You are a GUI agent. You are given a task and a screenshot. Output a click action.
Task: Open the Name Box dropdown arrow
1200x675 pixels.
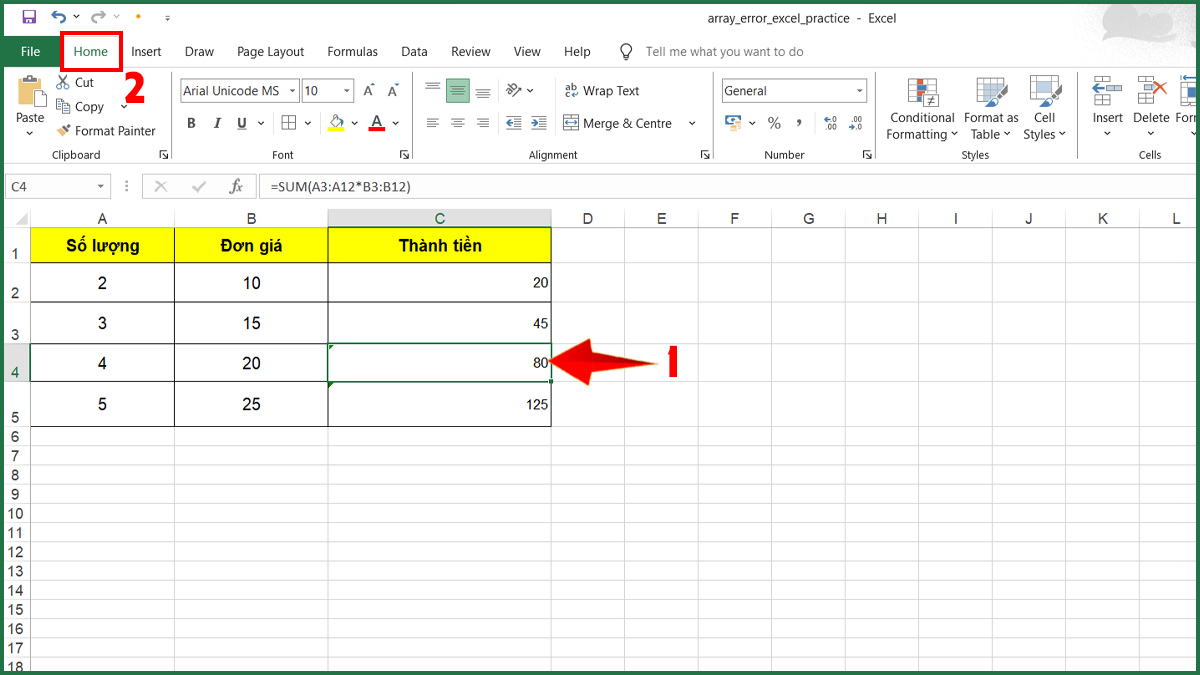[101, 186]
